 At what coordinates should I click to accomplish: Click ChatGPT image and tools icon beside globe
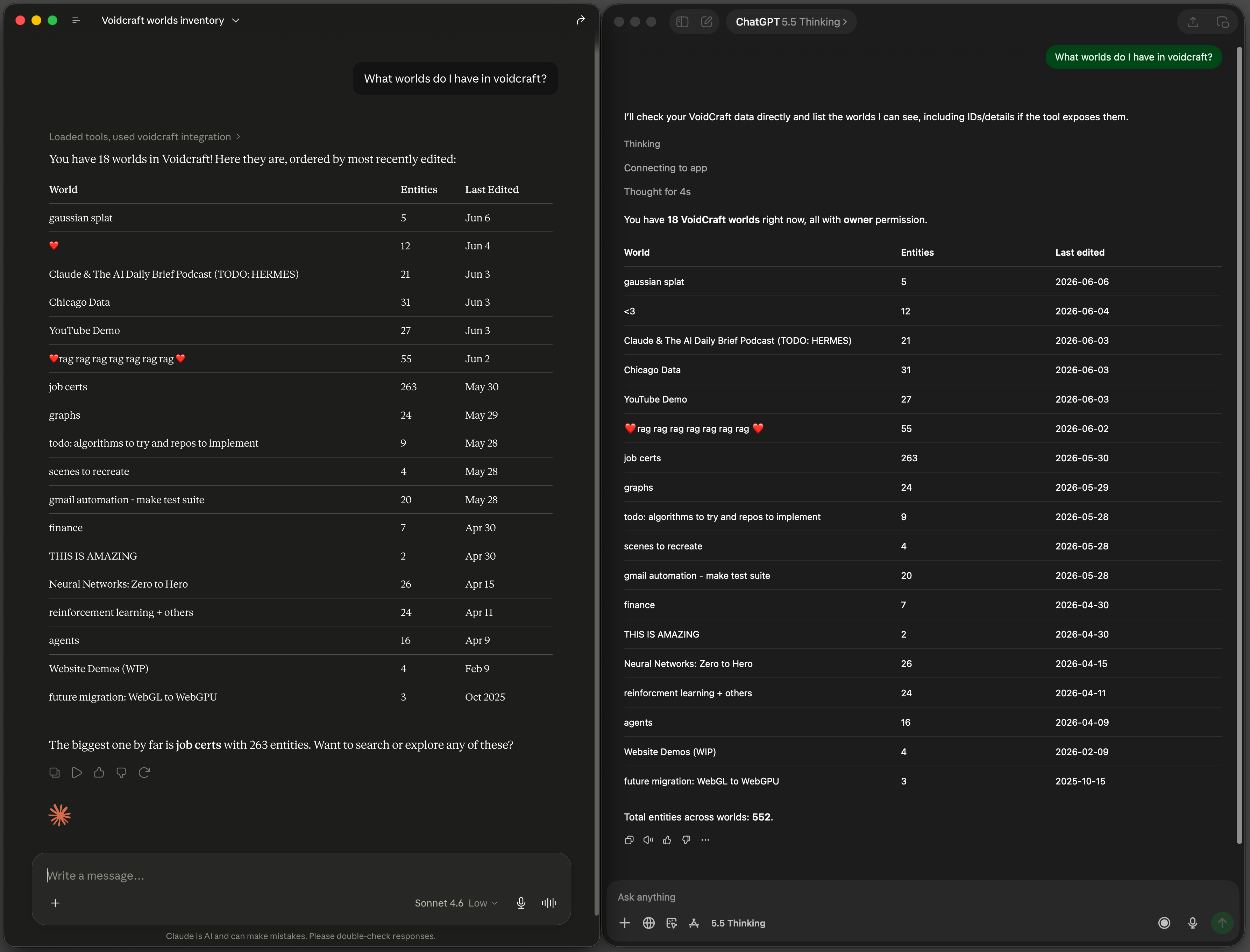click(672, 923)
